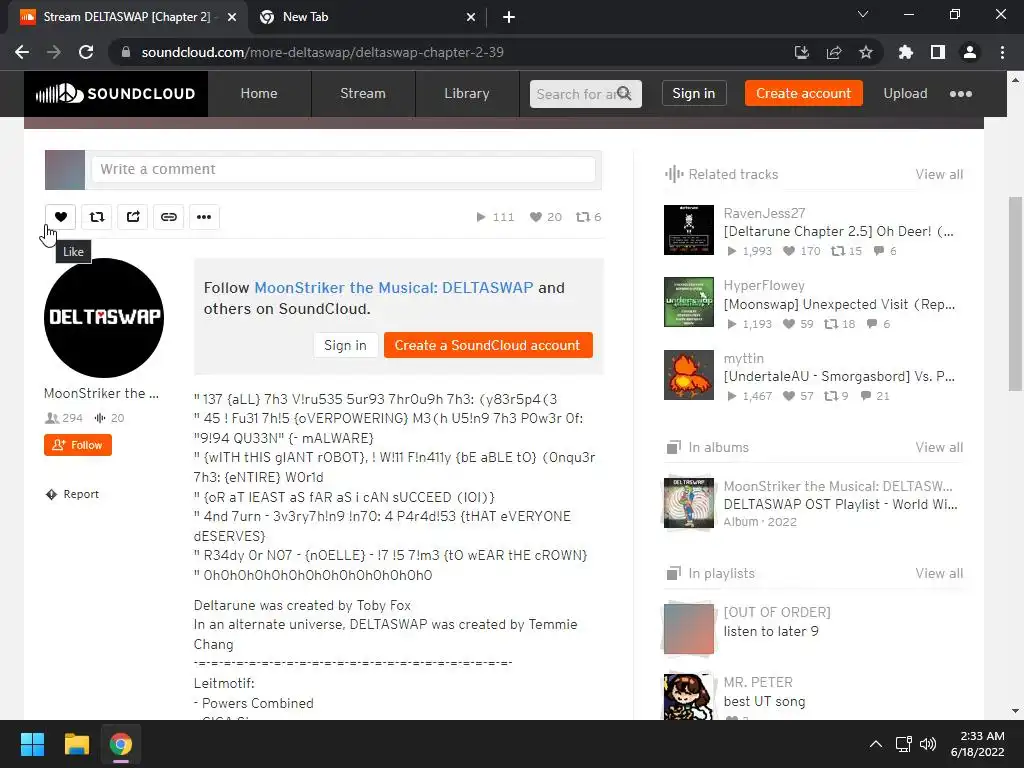Click Create a SoundCloud account button
Image resolution: width=1024 pixels, height=768 pixels.
(x=488, y=345)
